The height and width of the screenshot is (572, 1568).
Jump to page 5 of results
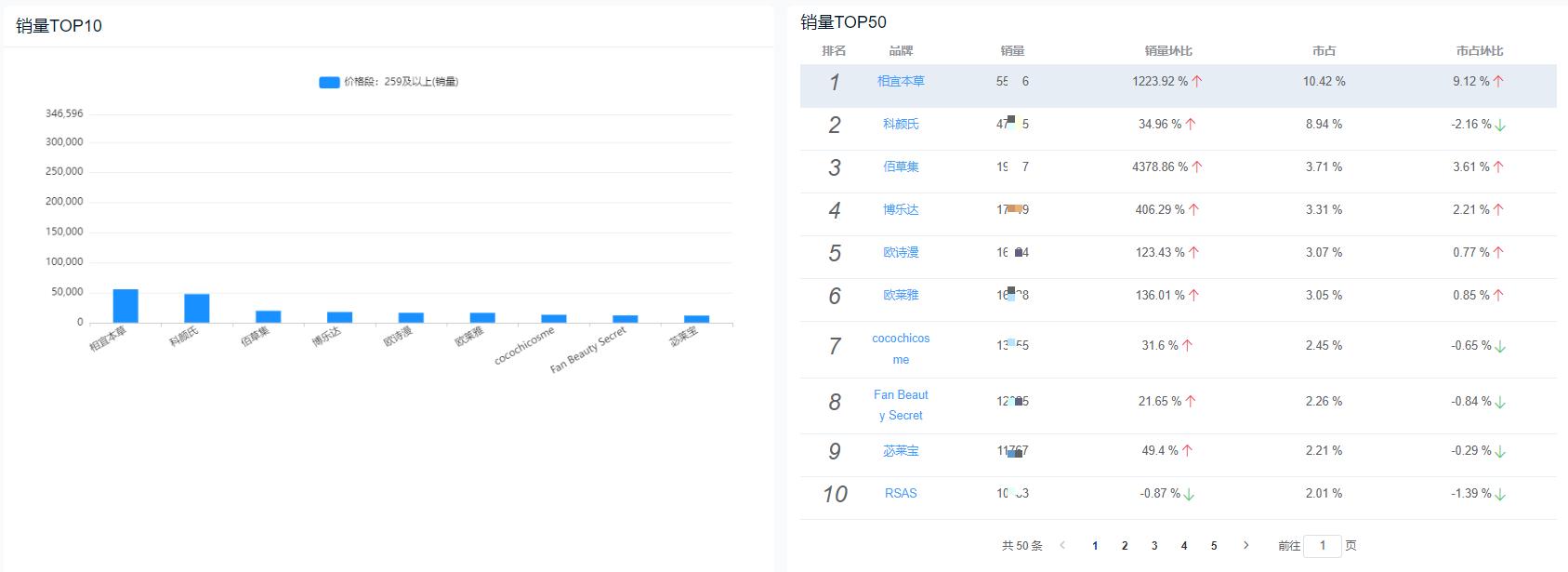pyautogui.click(x=1214, y=546)
